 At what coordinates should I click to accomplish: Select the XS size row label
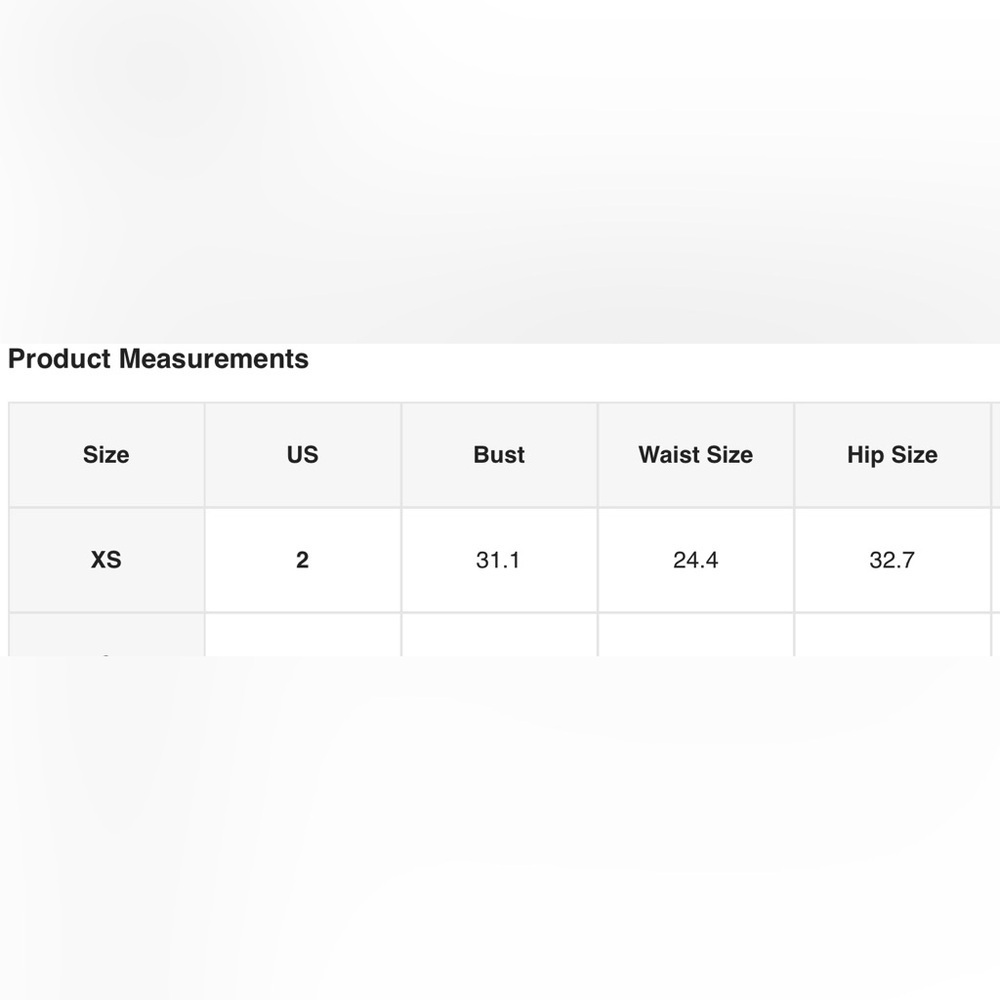[107, 560]
